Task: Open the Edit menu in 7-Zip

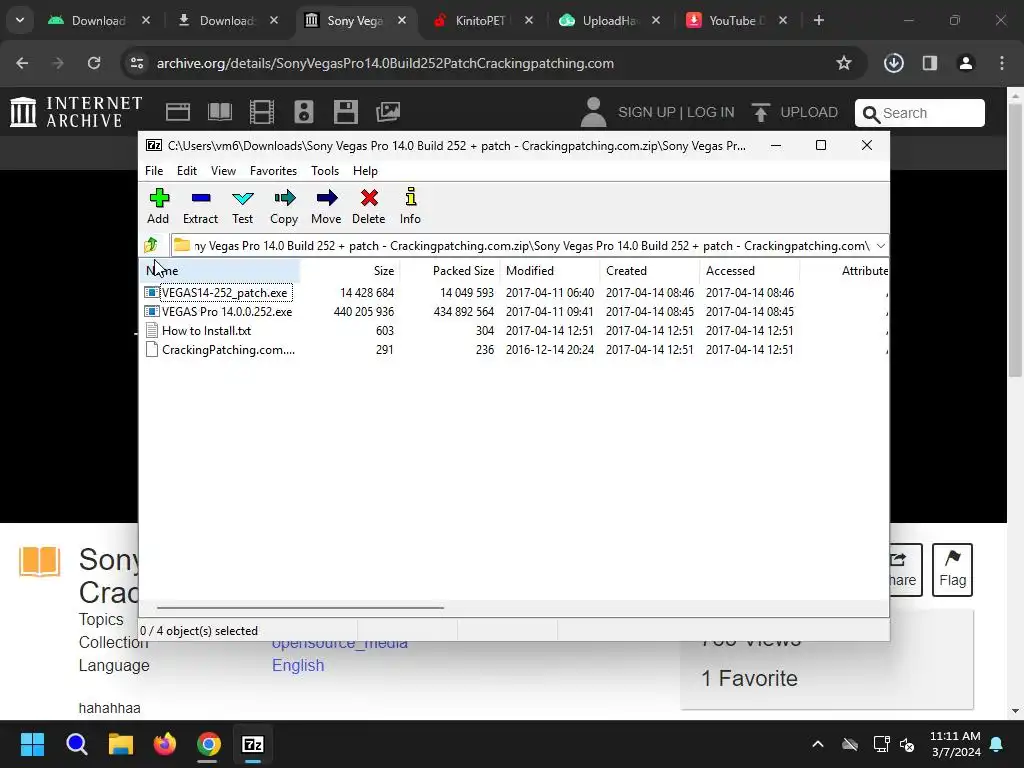Action: pyautogui.click(x=187, y=170)
